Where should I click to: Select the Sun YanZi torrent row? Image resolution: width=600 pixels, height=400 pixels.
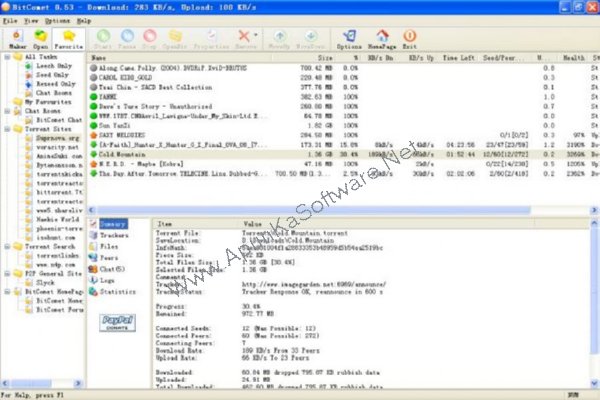[x=341, y=126]
